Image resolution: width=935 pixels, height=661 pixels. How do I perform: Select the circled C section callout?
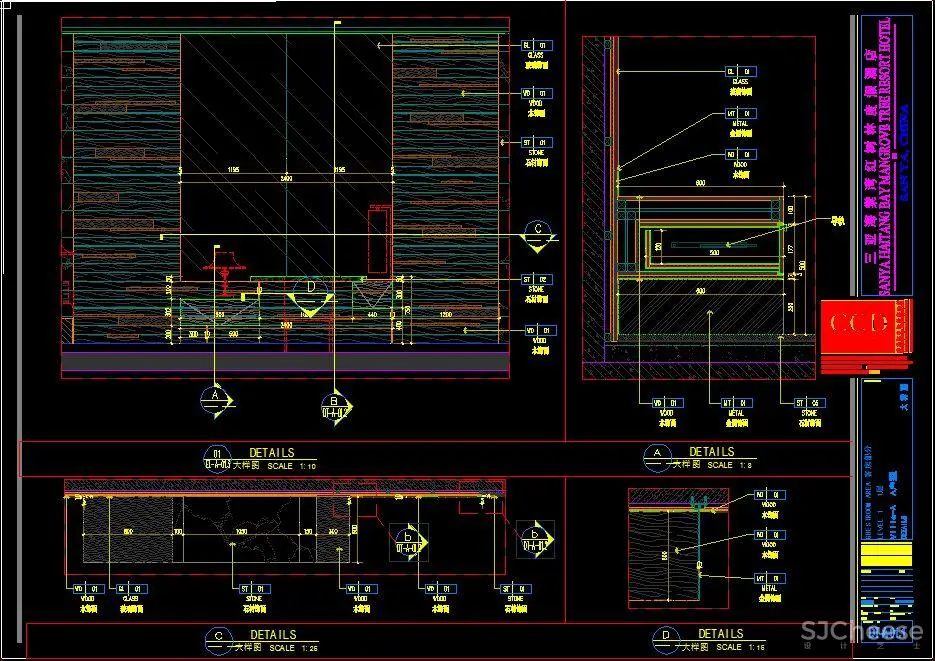539,231
